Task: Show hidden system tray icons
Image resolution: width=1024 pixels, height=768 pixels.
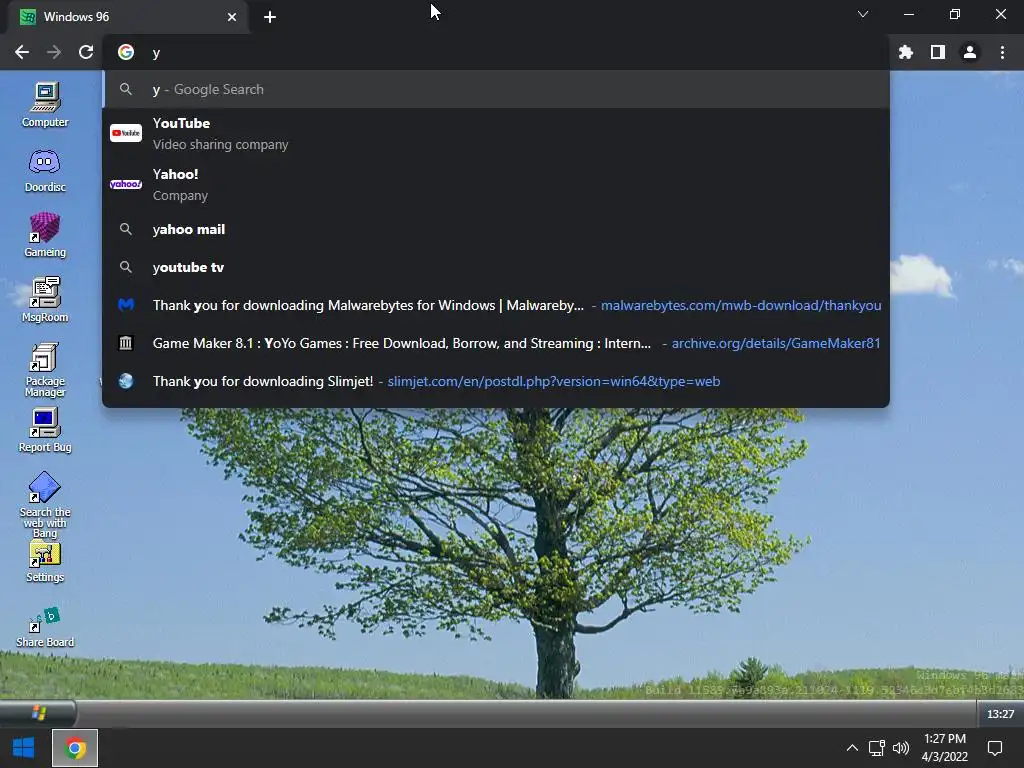Action: pyautogui.click(x=852, y=748)
